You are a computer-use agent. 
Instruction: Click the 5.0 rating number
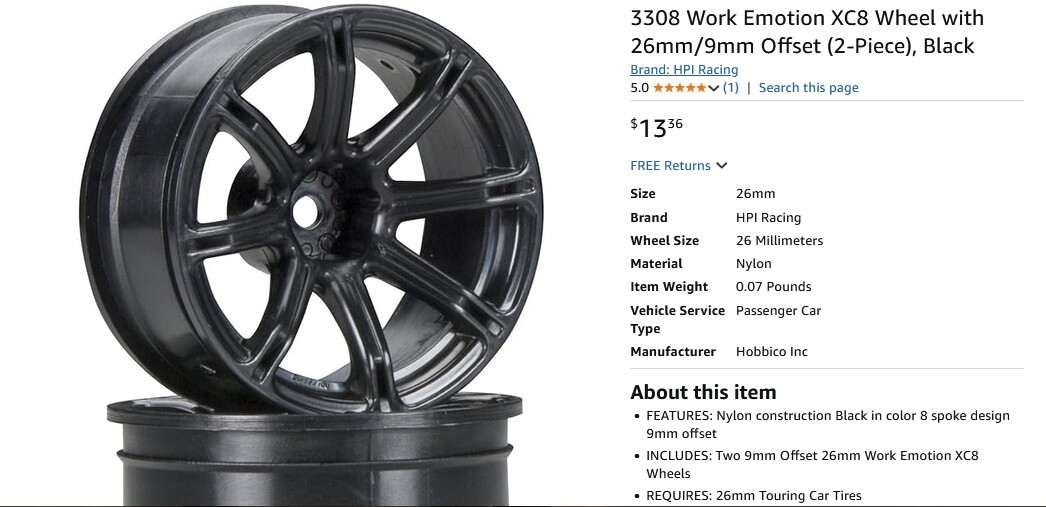pyautogui.click(x=639, y=87)
